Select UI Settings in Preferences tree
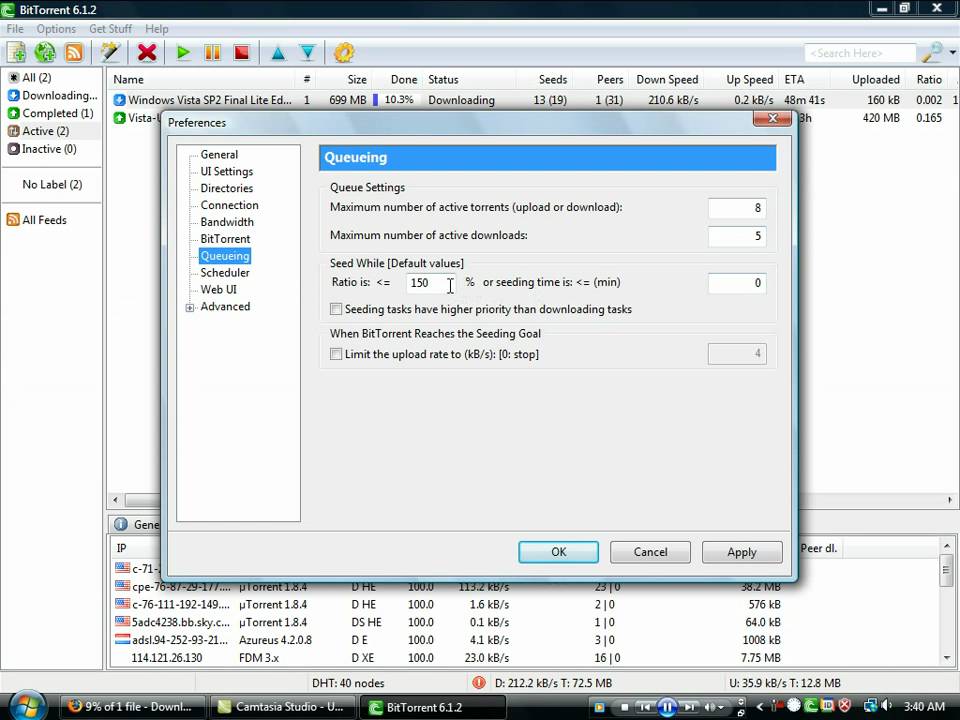 [227, 171]
